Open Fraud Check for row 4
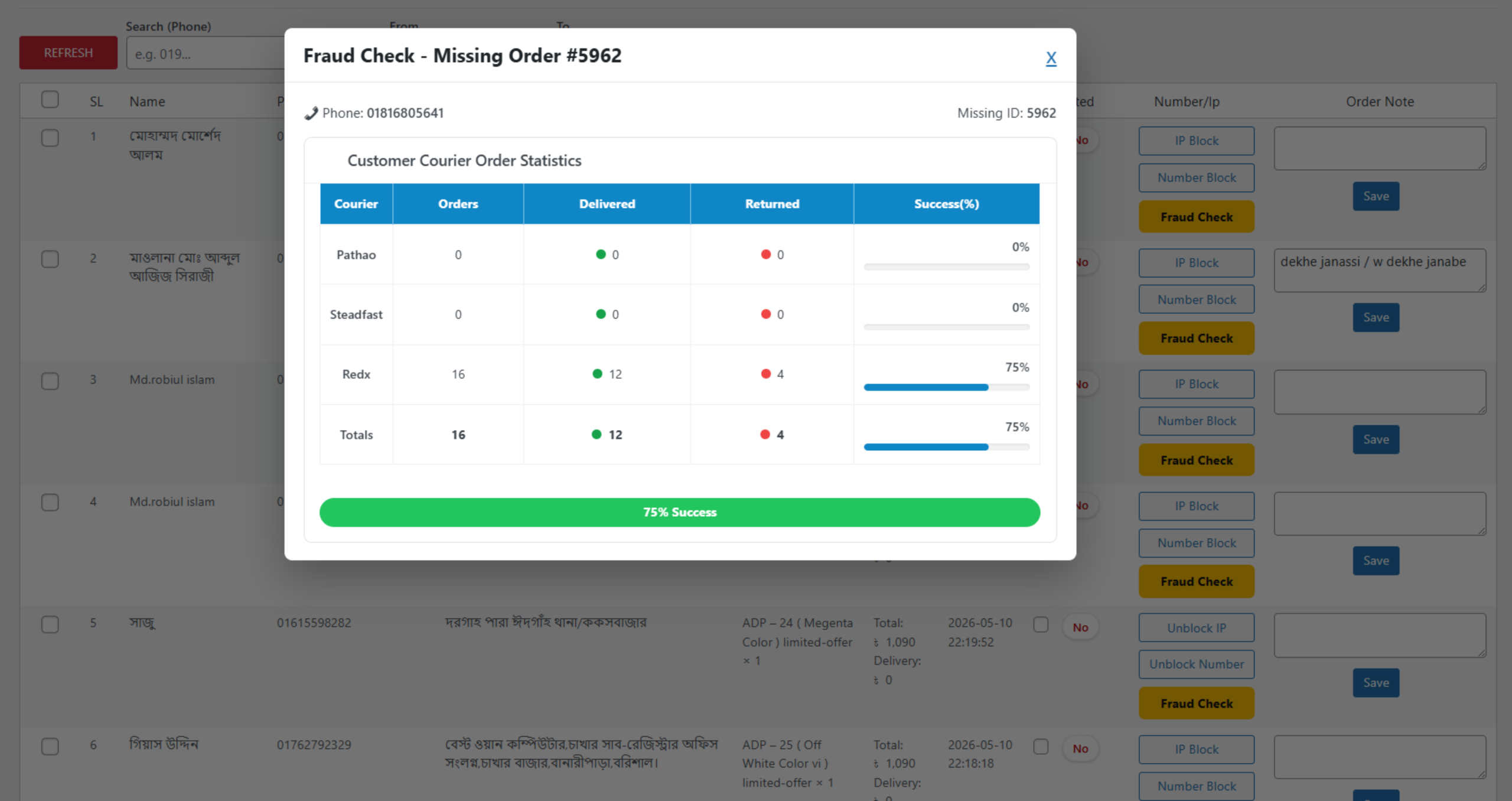 1197,582
